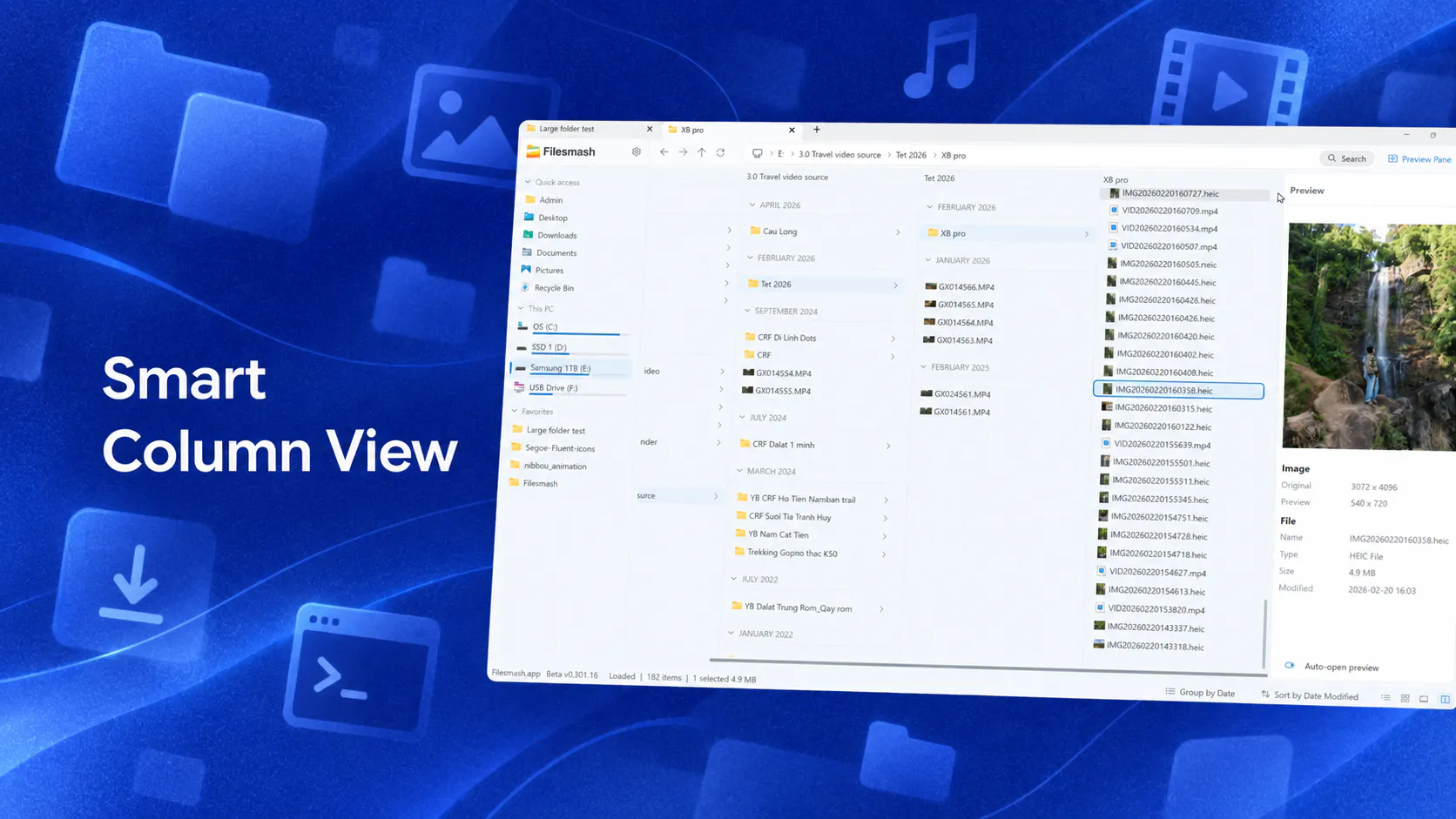Screen dimensions: 1456x819
Task: Collapse SEPTEMBER 2024 group
Action: pyautogui.click(x=747, y=311)
